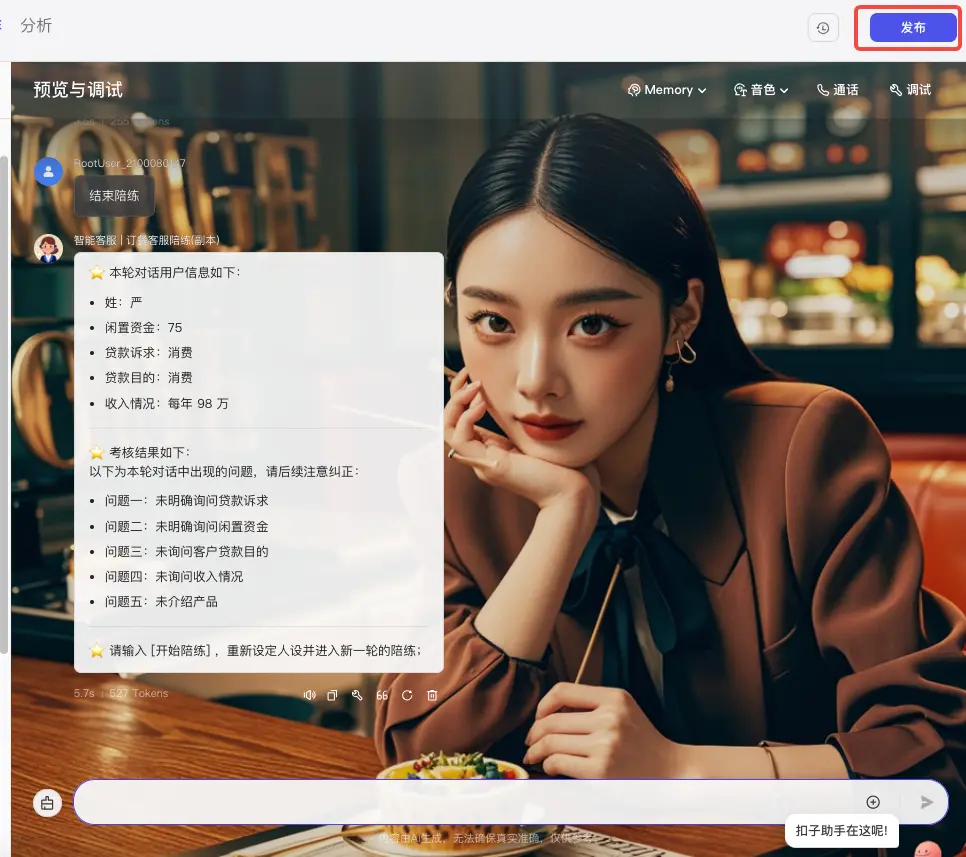The width and height of the screenshot is (966, 857).
Task: Click the vertical scrollbar of the chat panel
Action: tap(4, 404)
